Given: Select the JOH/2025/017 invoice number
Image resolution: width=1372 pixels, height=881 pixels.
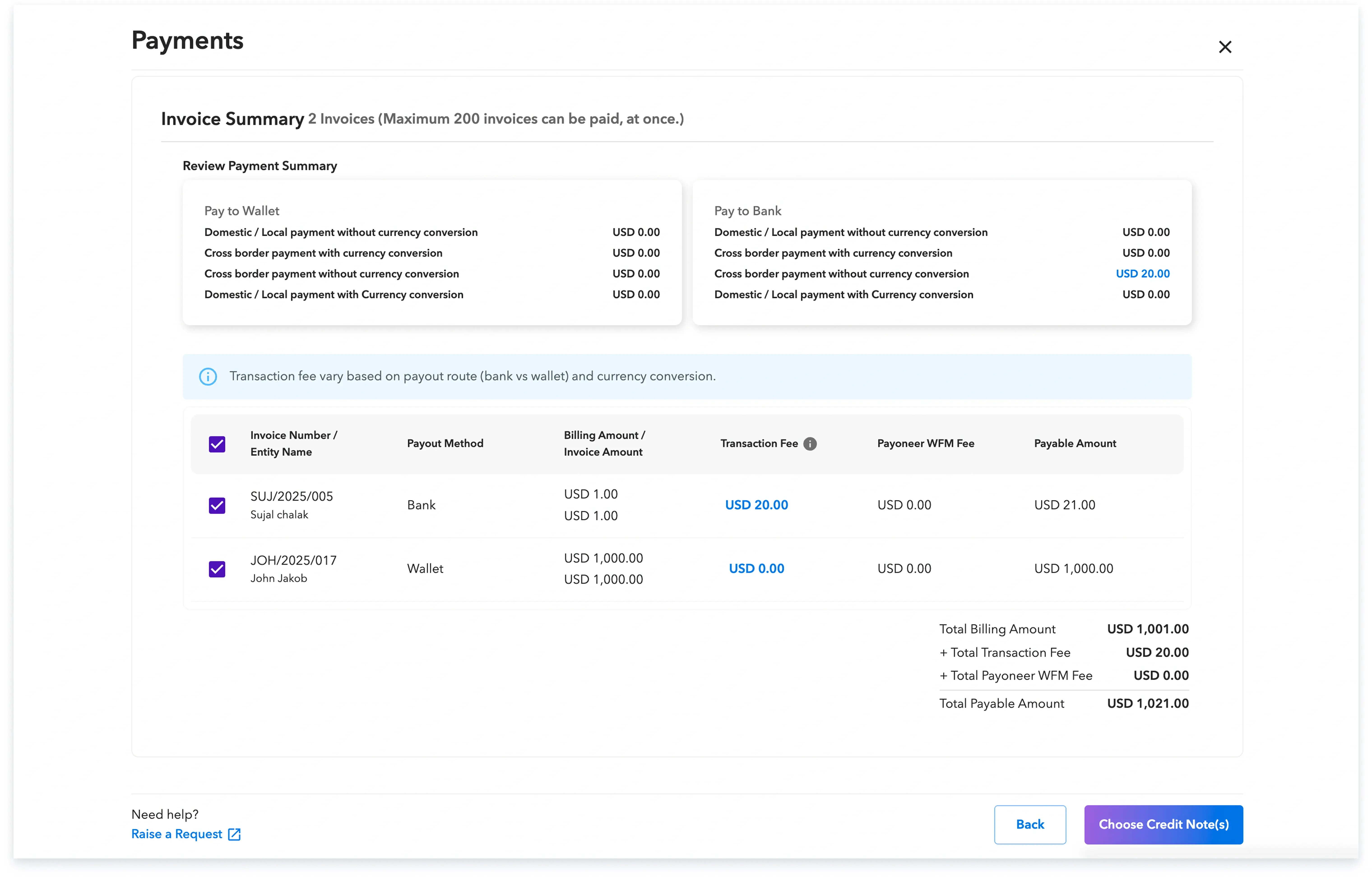Looking at the screenshot, I should [x=293, y=560].
